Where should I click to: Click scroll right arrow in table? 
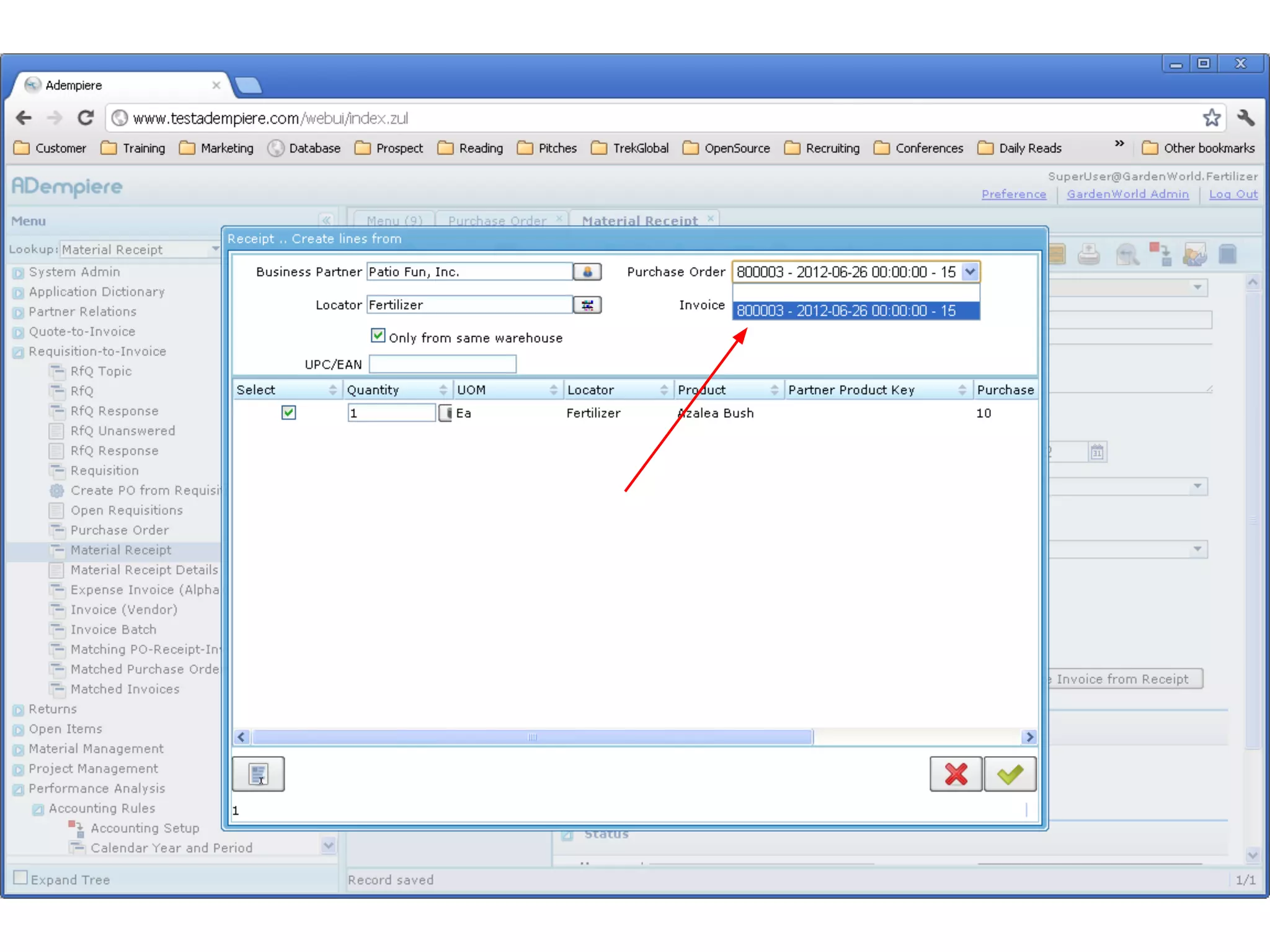[x=1029, y=737]
